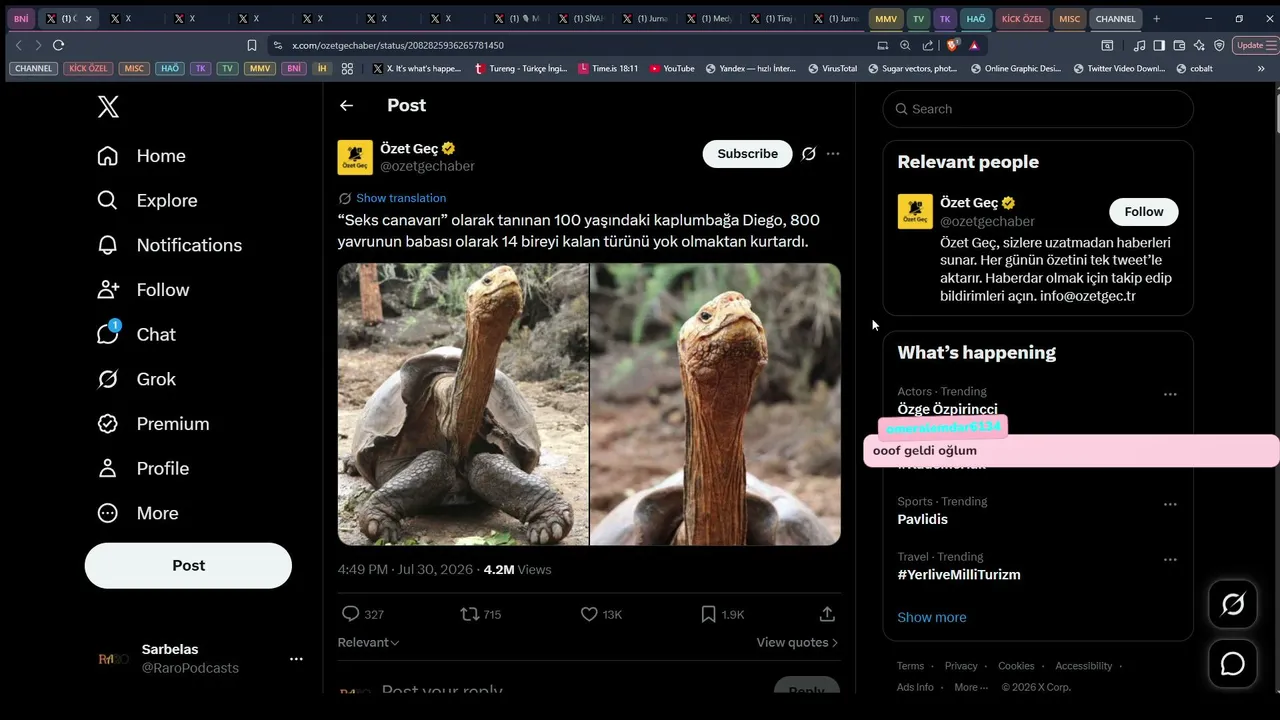Image resolution: width=1280 pixels, height=720 pixels.
Task: Like the post with 13K likes
Action: click(589, 614)
